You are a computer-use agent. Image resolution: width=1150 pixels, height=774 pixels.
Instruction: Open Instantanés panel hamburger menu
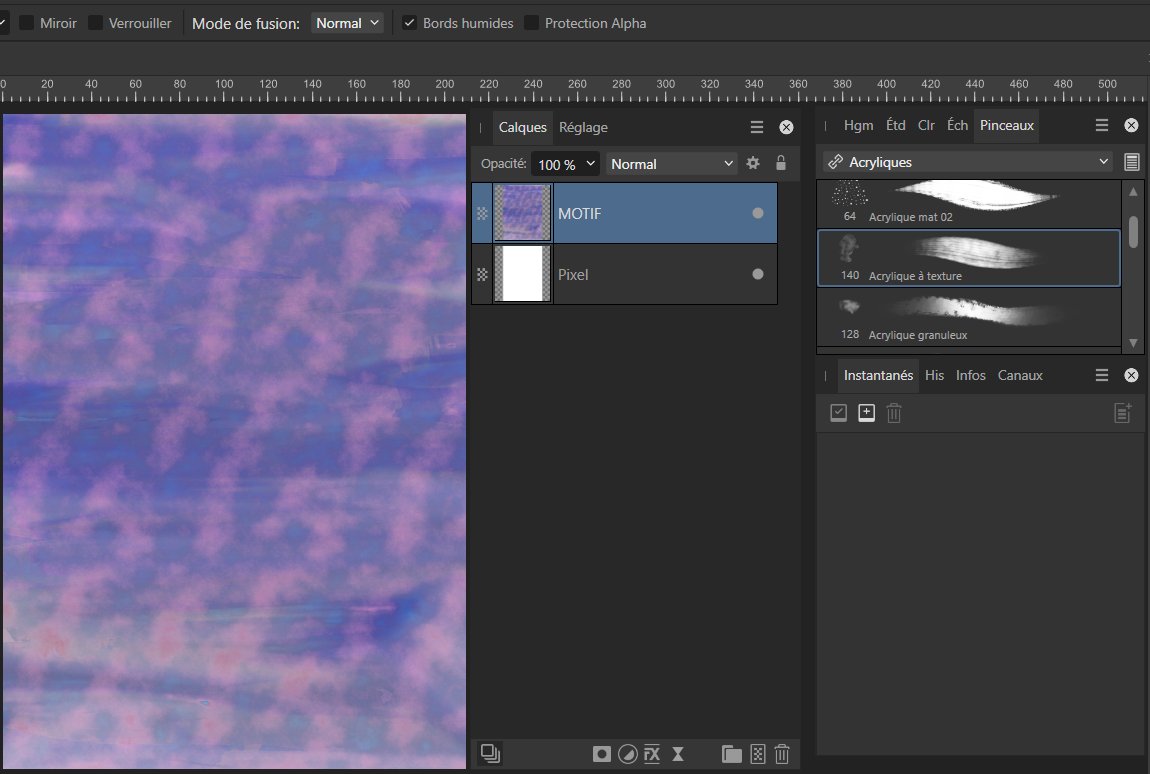(1102, 375)
